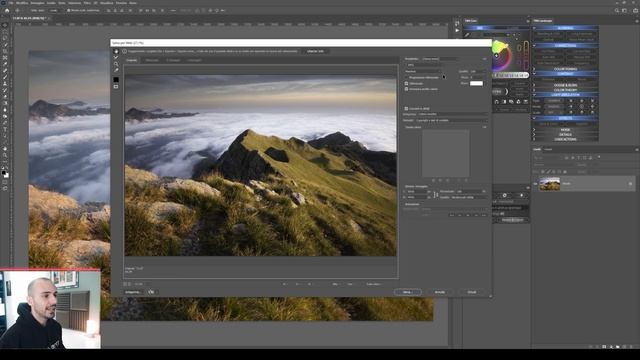Screen dimensions: 640x360
Task: Click the Sfondo layer thumbnail
Action: pos(549,184)
